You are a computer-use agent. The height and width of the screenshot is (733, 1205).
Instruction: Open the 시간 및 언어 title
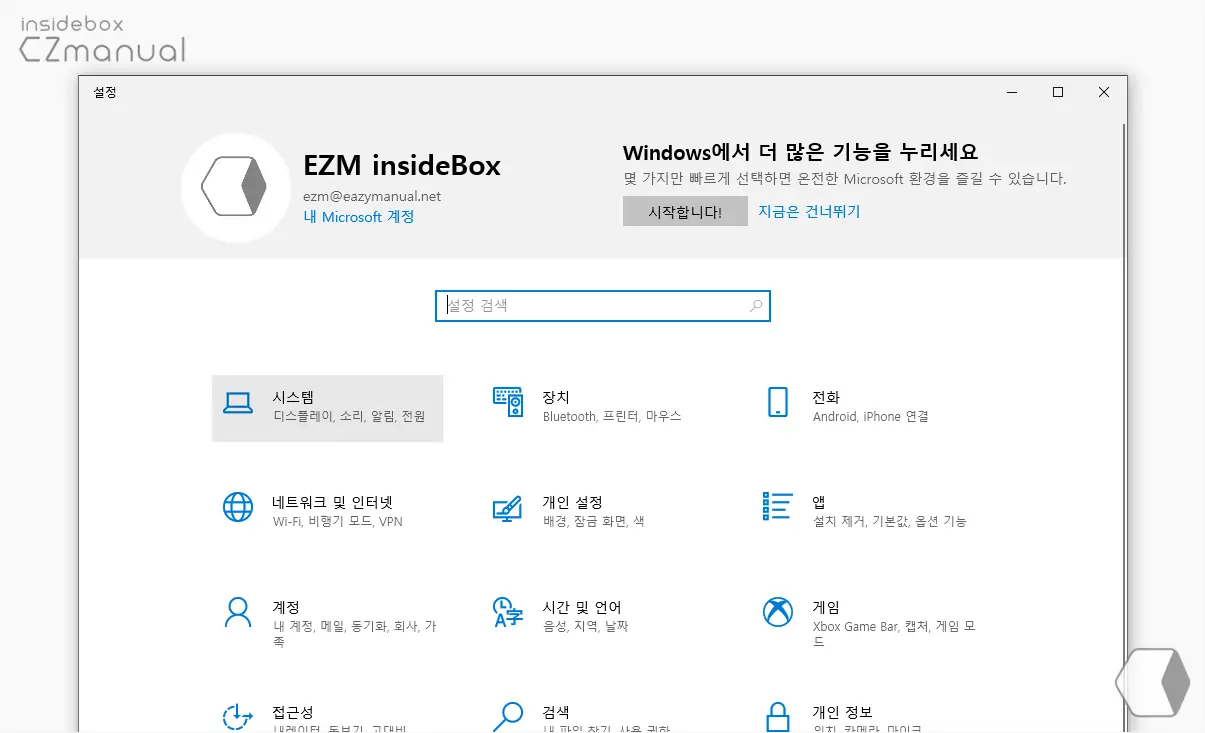(x=582, y=607)
